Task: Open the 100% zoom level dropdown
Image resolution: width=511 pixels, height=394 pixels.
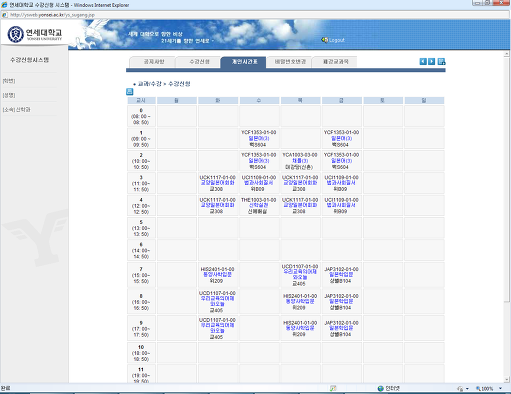Action: coord(500,389)
